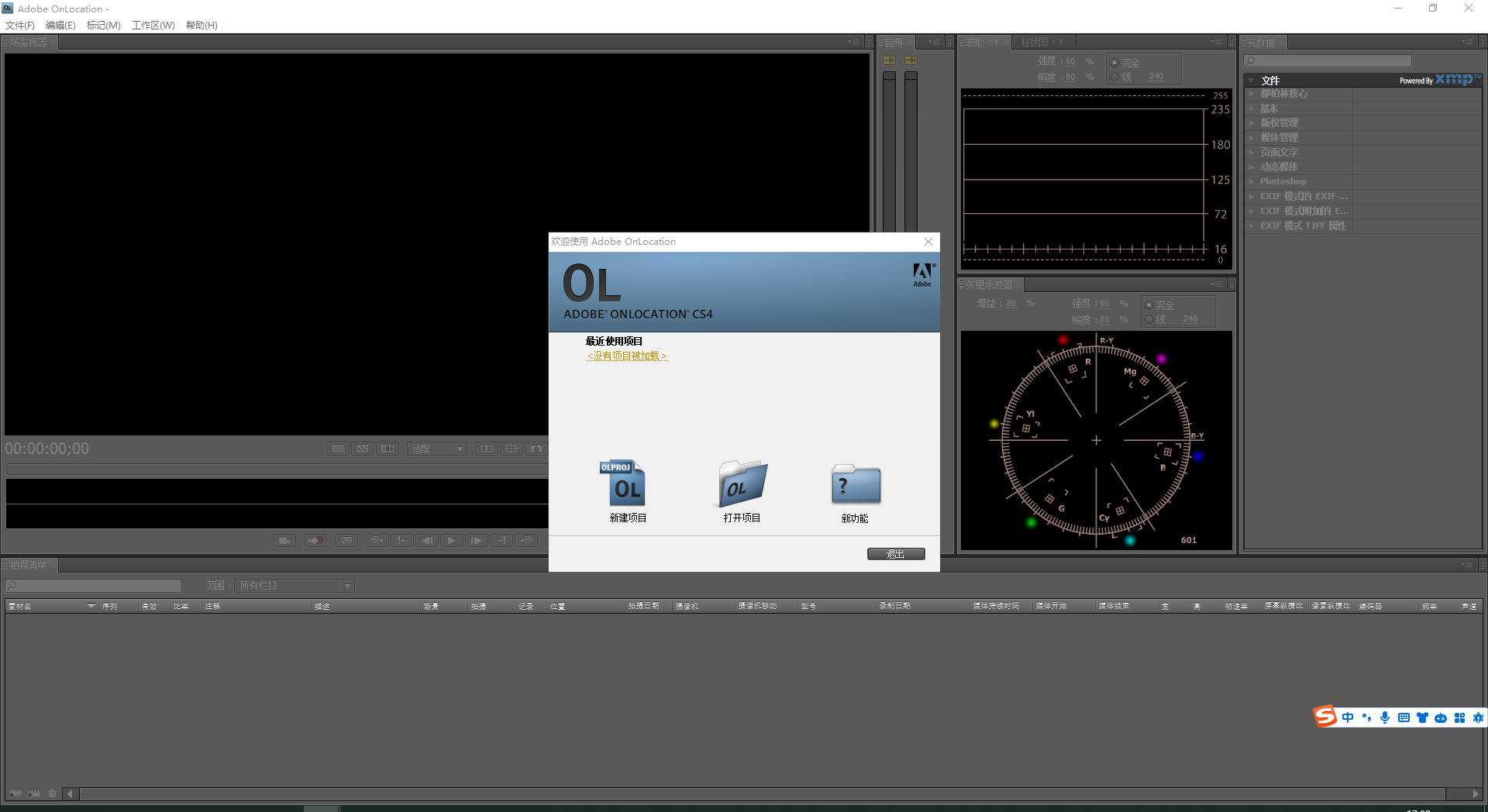1488x812 pixels.
Task: Select 完全 radio button in vectorscope panel
Action: click(1149, 305)
